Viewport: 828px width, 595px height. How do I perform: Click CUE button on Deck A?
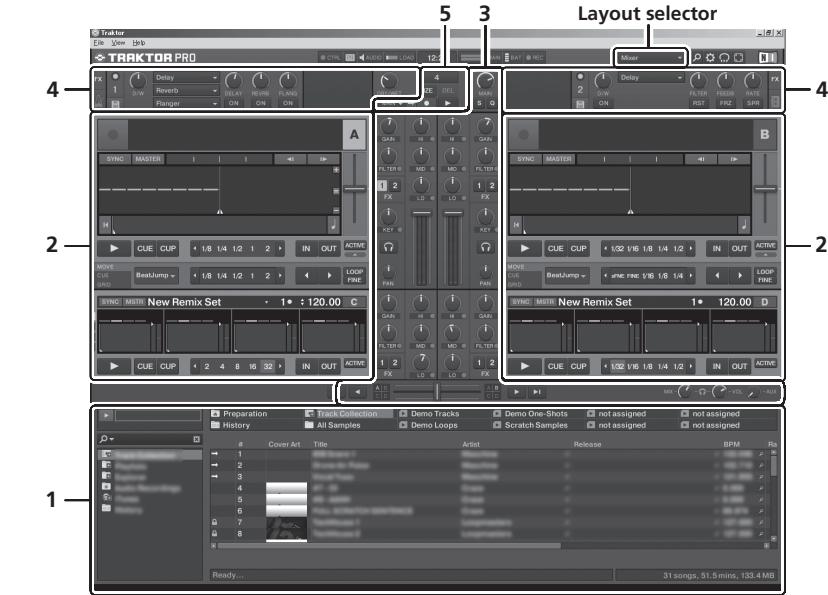[x=145, y=248]
